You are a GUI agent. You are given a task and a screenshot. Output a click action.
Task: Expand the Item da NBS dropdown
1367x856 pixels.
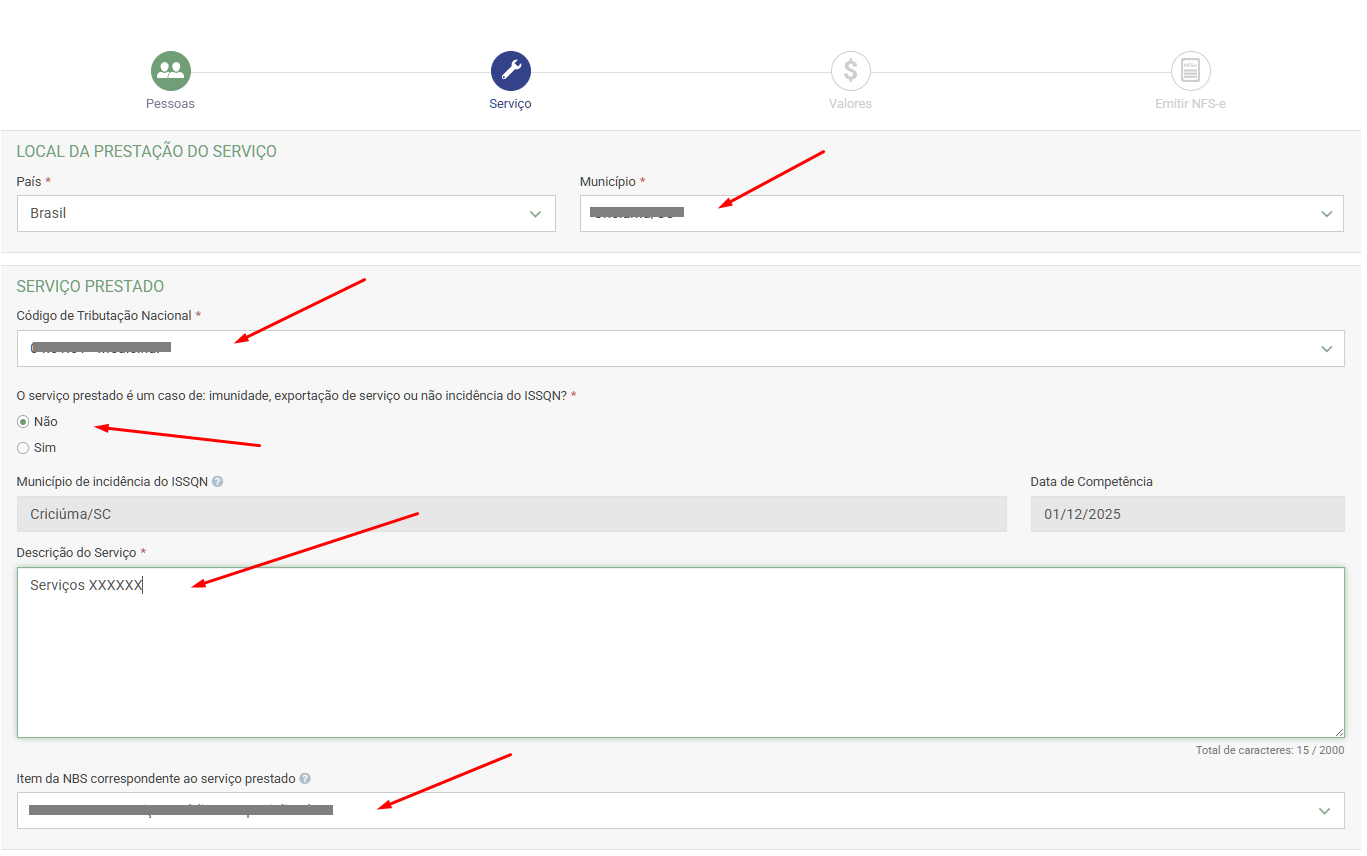tap(680, 811)
